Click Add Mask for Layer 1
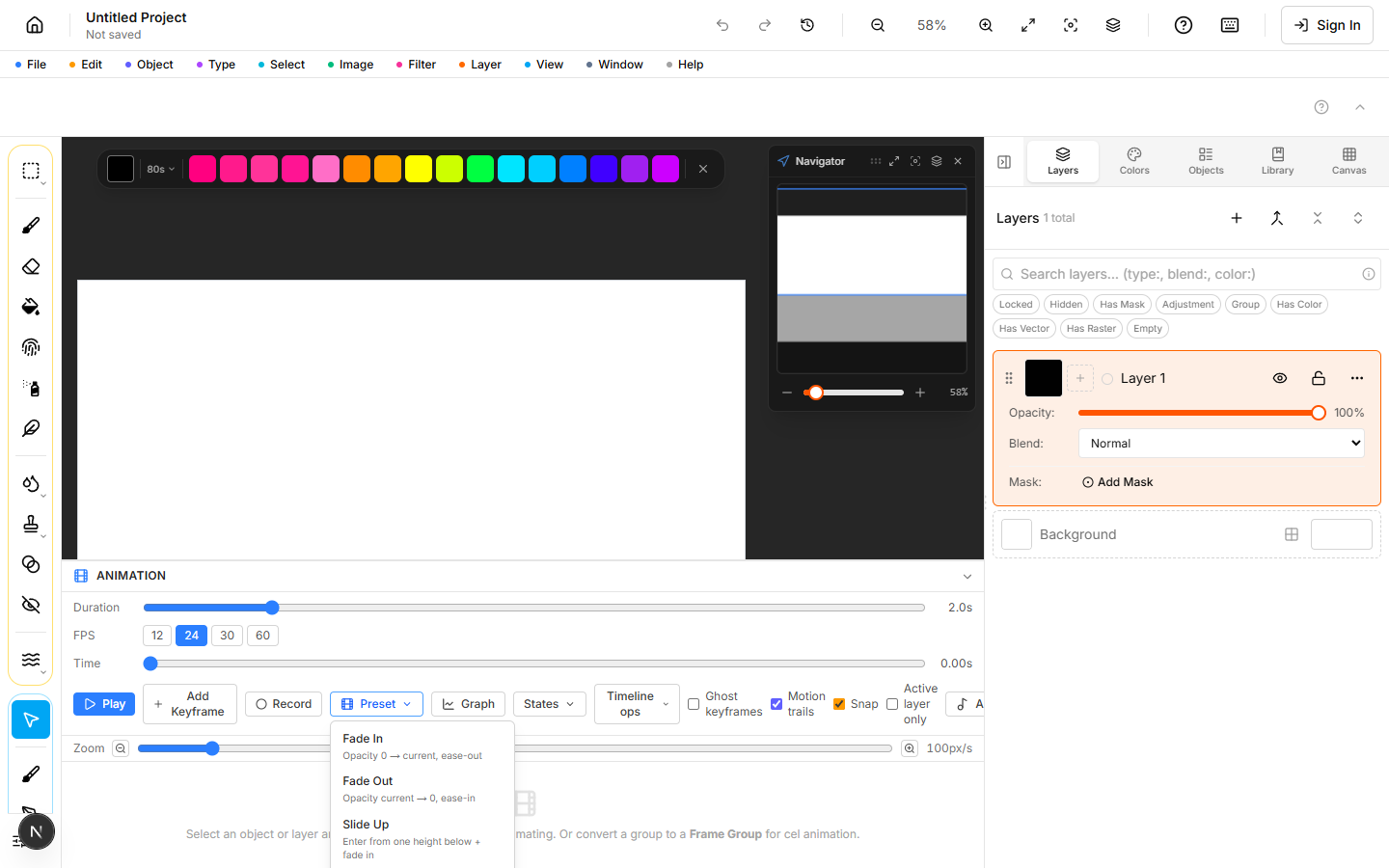 click(1117, 482)
